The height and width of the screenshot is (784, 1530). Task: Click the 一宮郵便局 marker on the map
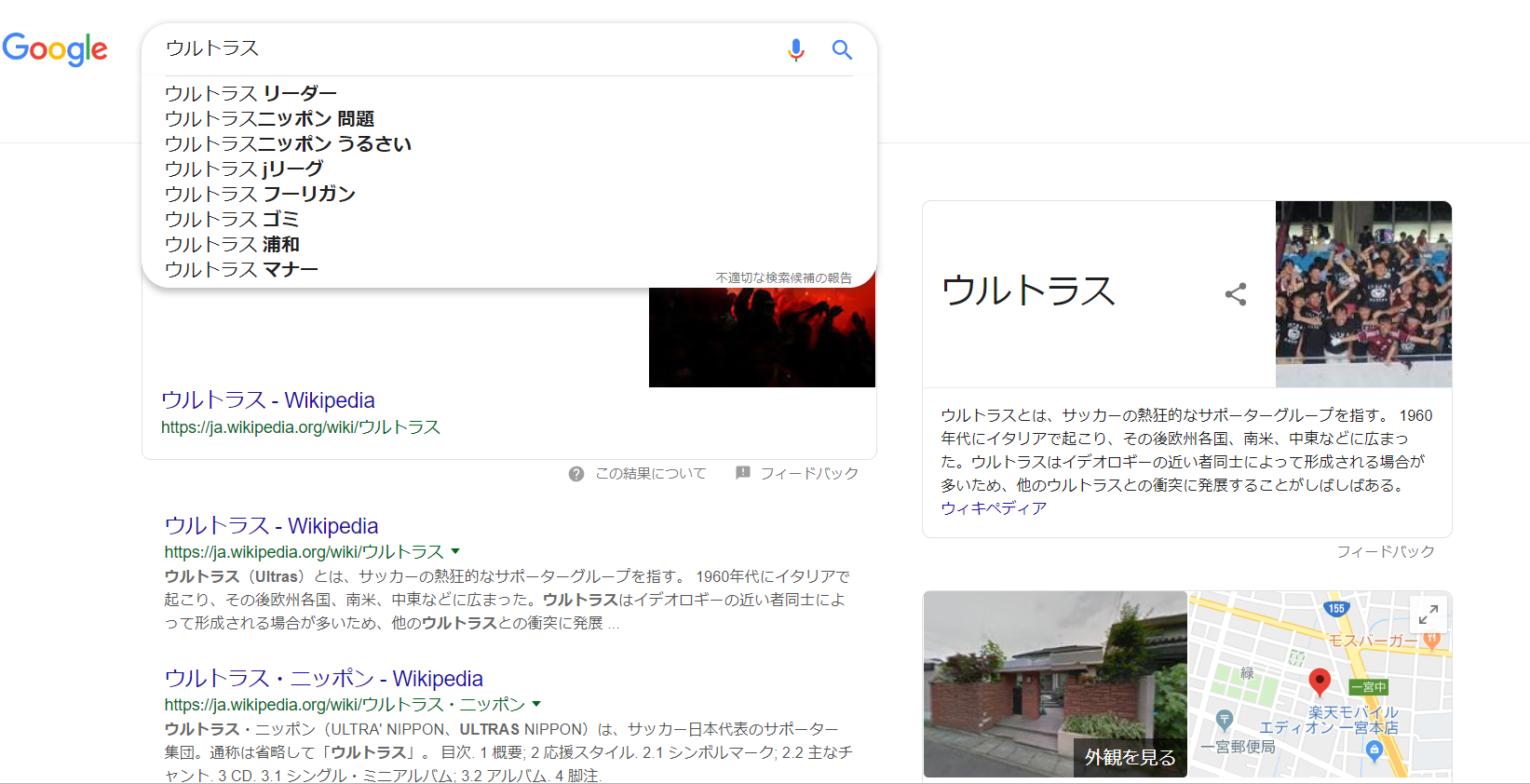(1225, 719)
